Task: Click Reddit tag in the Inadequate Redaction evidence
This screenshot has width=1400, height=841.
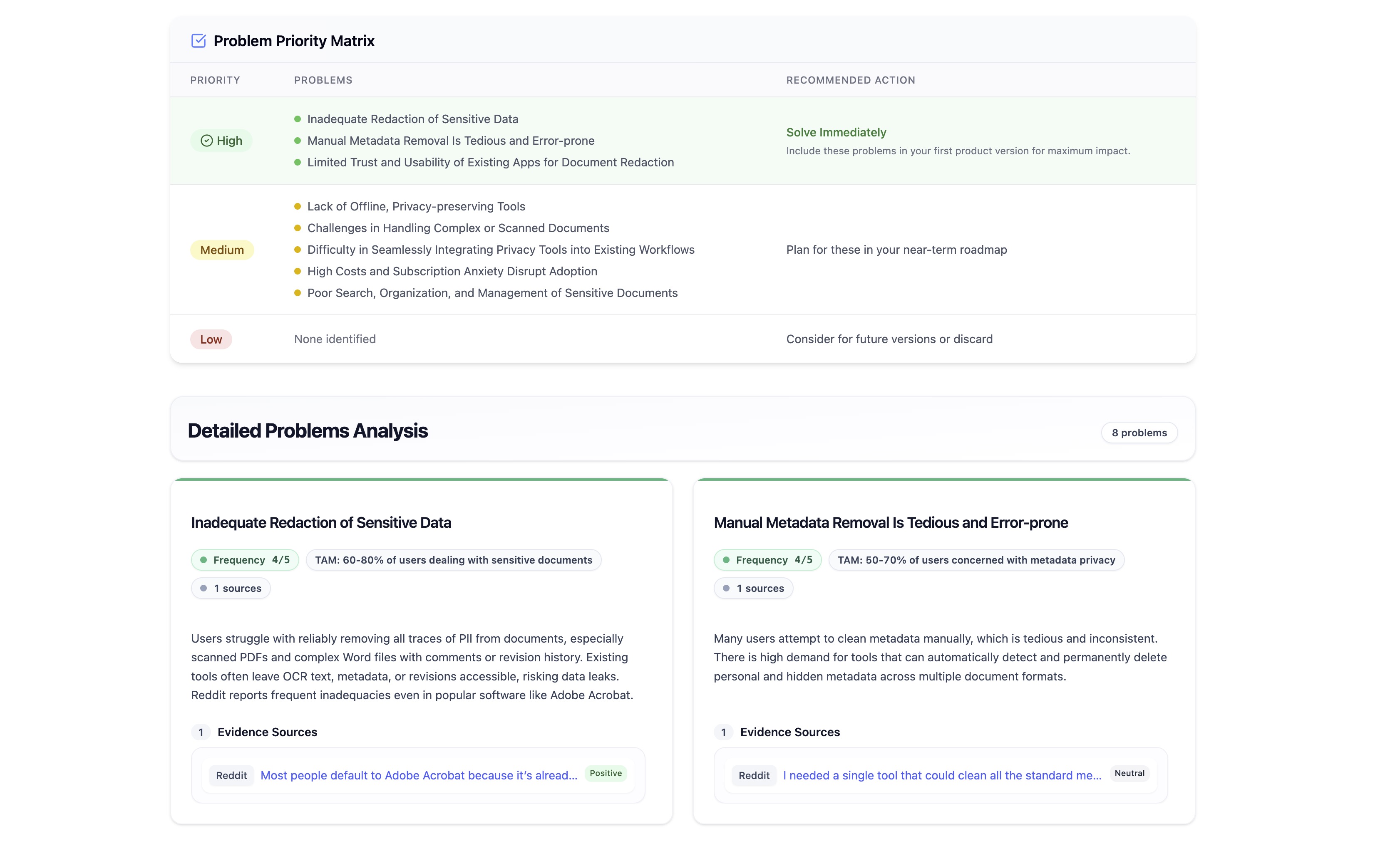Action: (231, 775)
